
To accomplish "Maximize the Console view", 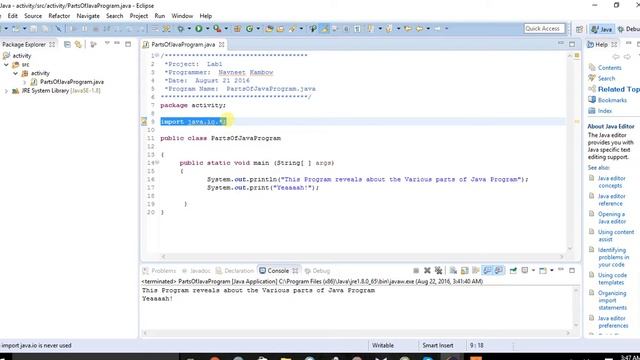I will point(572,270).
